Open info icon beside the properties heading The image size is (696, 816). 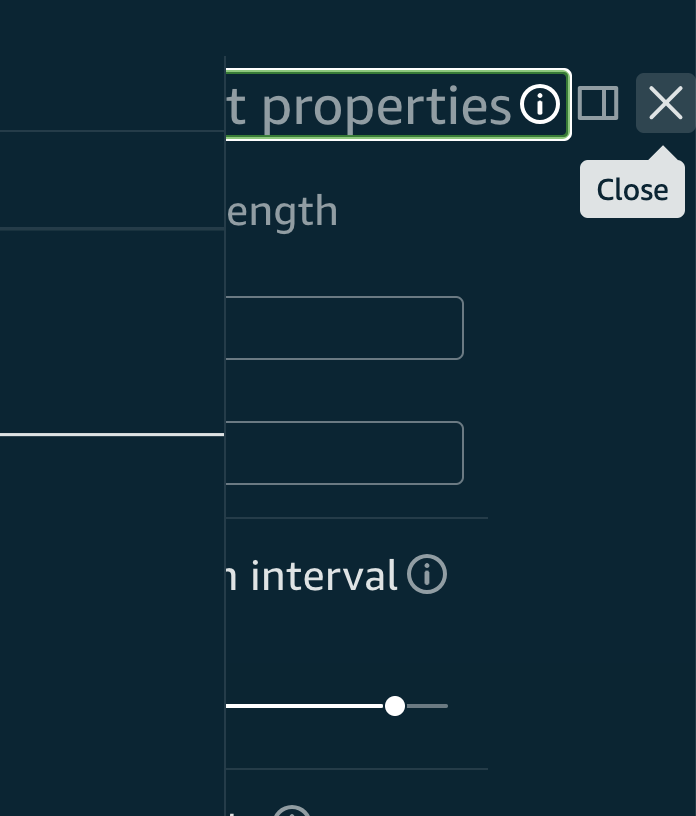coord(540,104)
